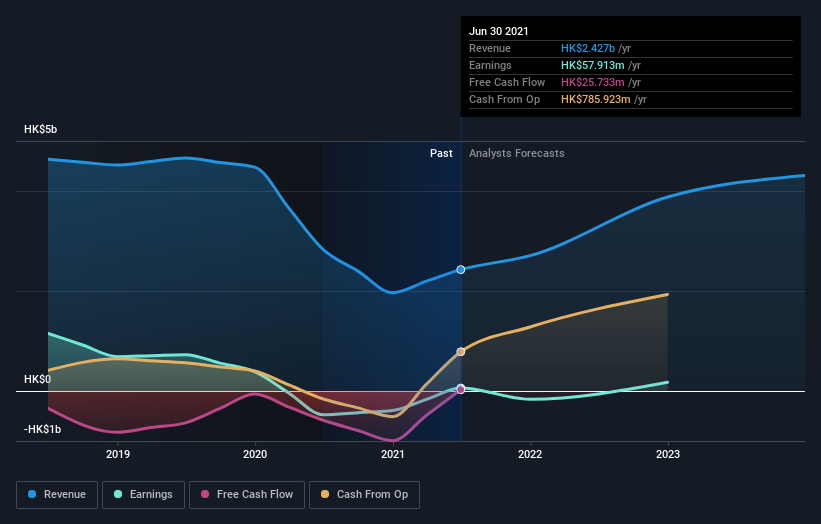Select the Cash From Op data point marker
The image size is (821, 524).
pos(460,352)
